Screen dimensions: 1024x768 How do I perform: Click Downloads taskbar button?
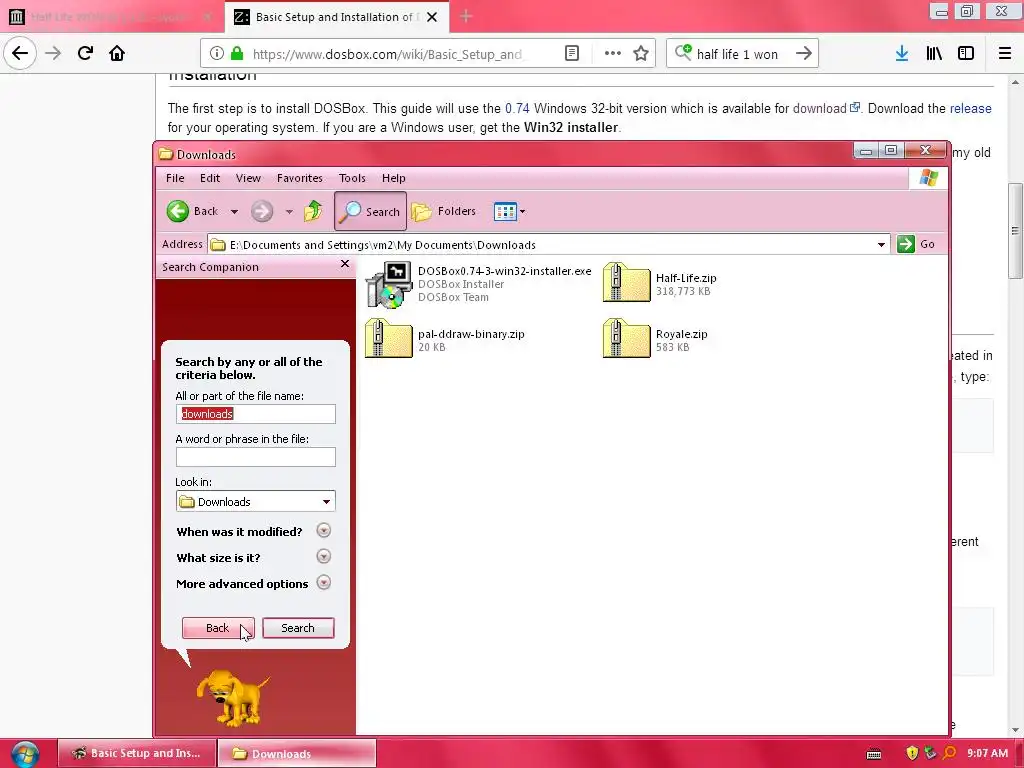click(296, 753)
